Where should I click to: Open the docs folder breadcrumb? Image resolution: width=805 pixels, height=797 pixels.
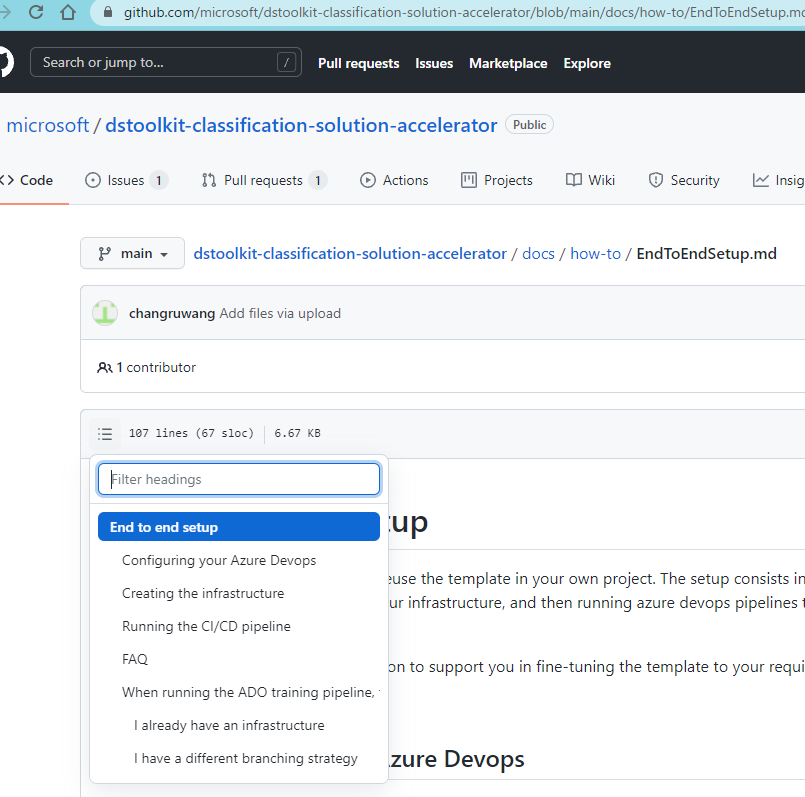tap(538, 254)
